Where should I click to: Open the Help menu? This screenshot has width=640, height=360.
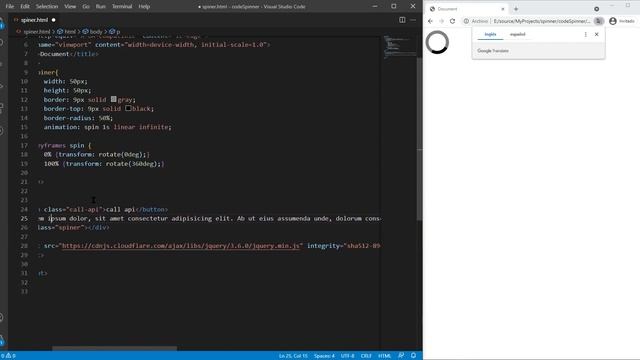tap(144, 6)
